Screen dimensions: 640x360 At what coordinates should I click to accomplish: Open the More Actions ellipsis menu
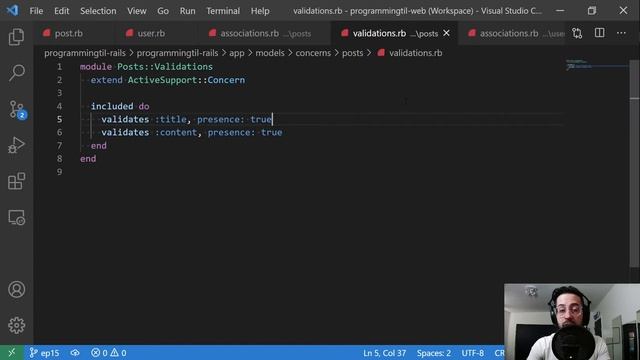pos(621,33)
